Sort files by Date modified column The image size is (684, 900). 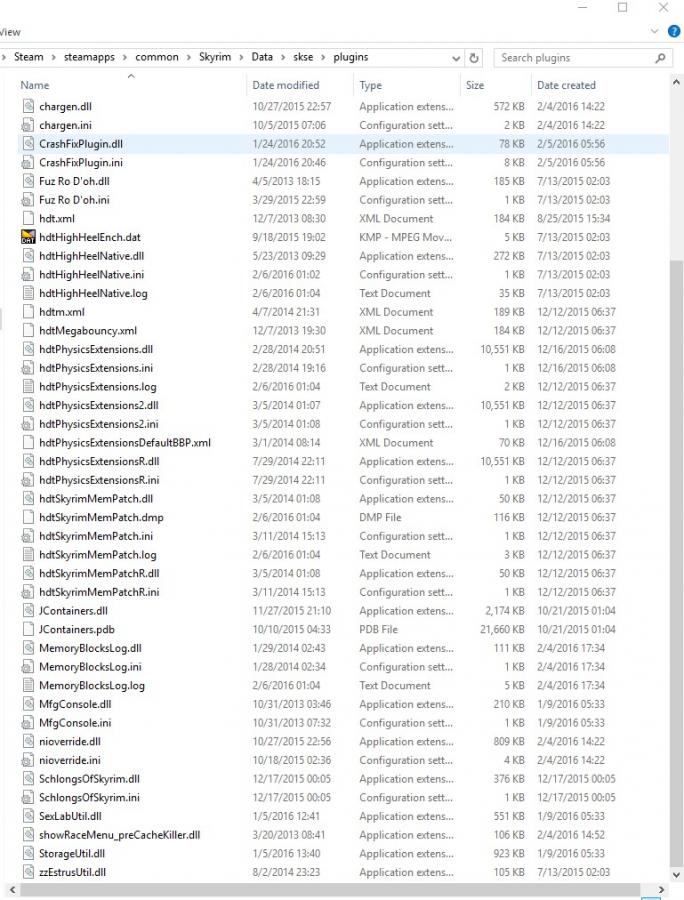coord(286,85)
